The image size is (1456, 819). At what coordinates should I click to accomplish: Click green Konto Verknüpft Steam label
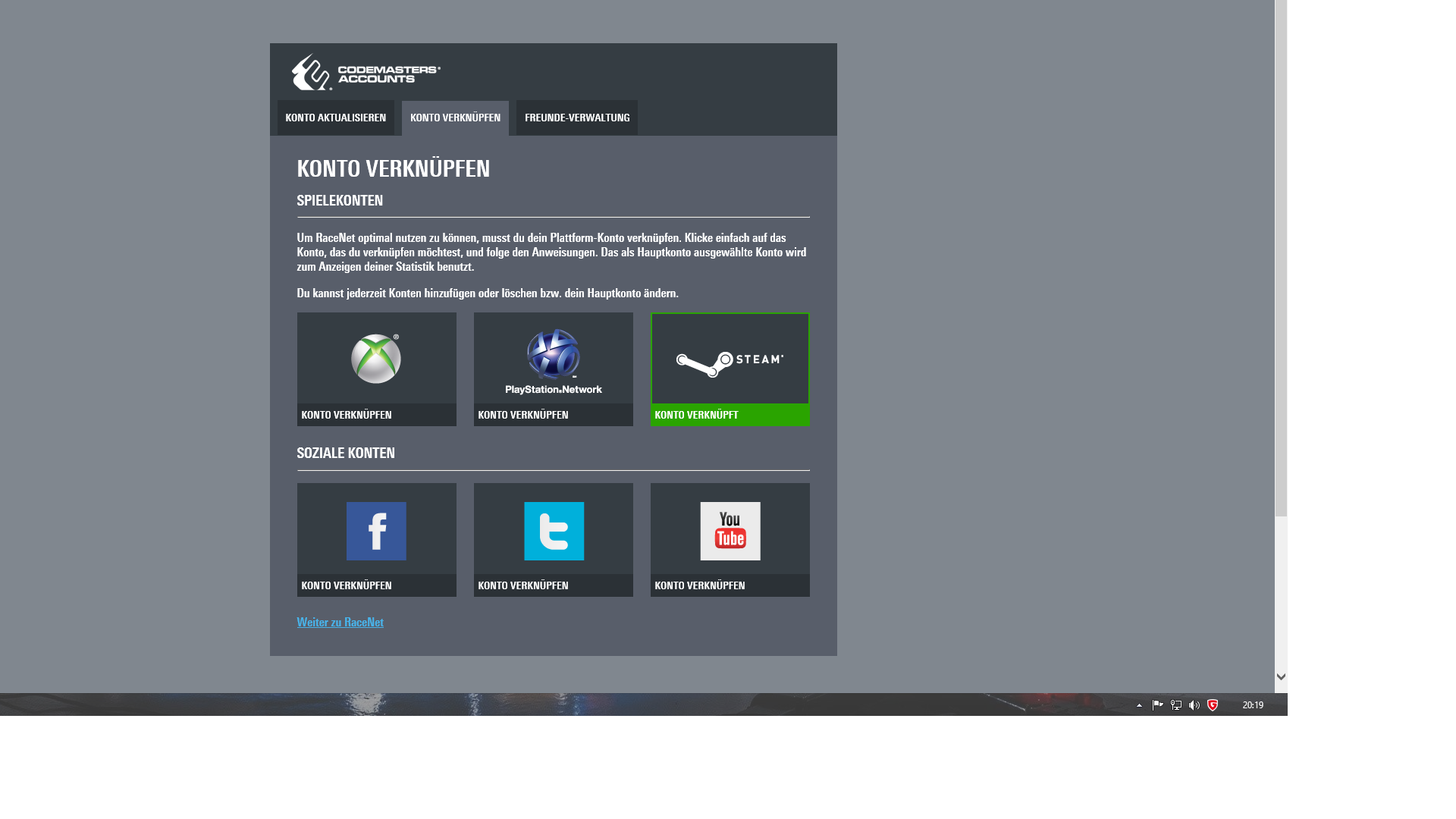tap(730, 415)
